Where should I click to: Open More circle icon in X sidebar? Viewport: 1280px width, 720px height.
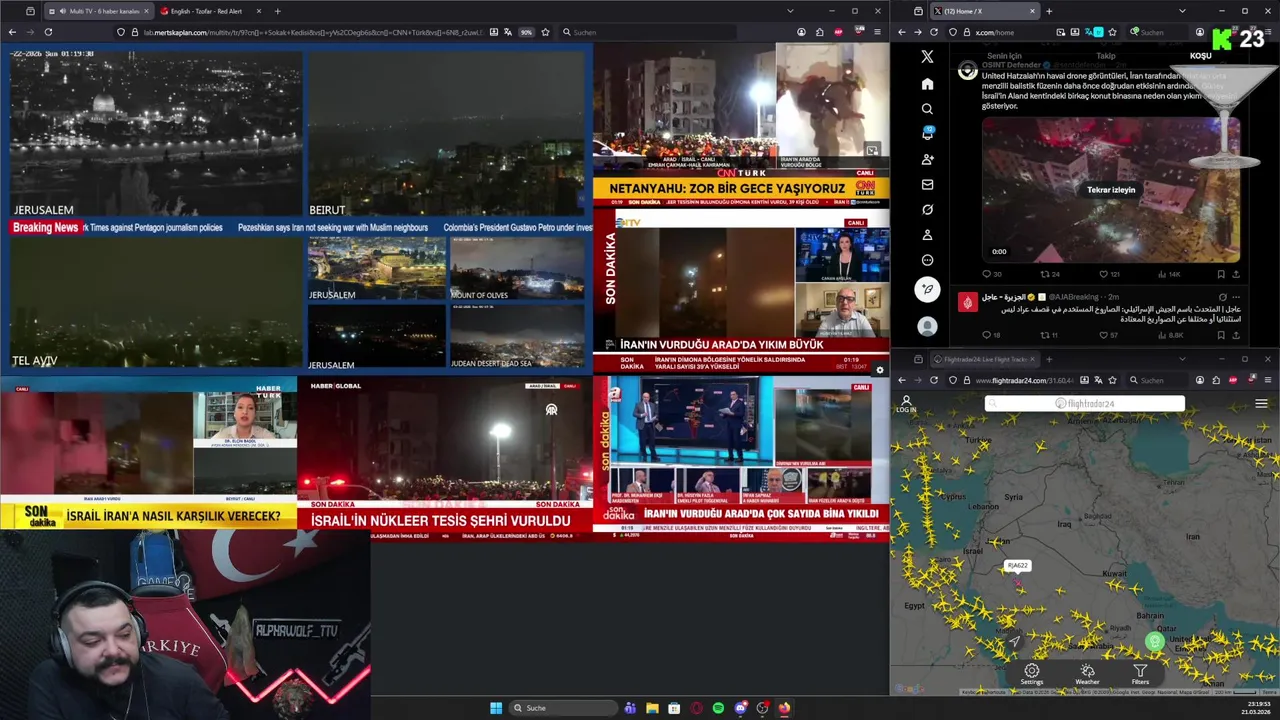click(927, 260)
